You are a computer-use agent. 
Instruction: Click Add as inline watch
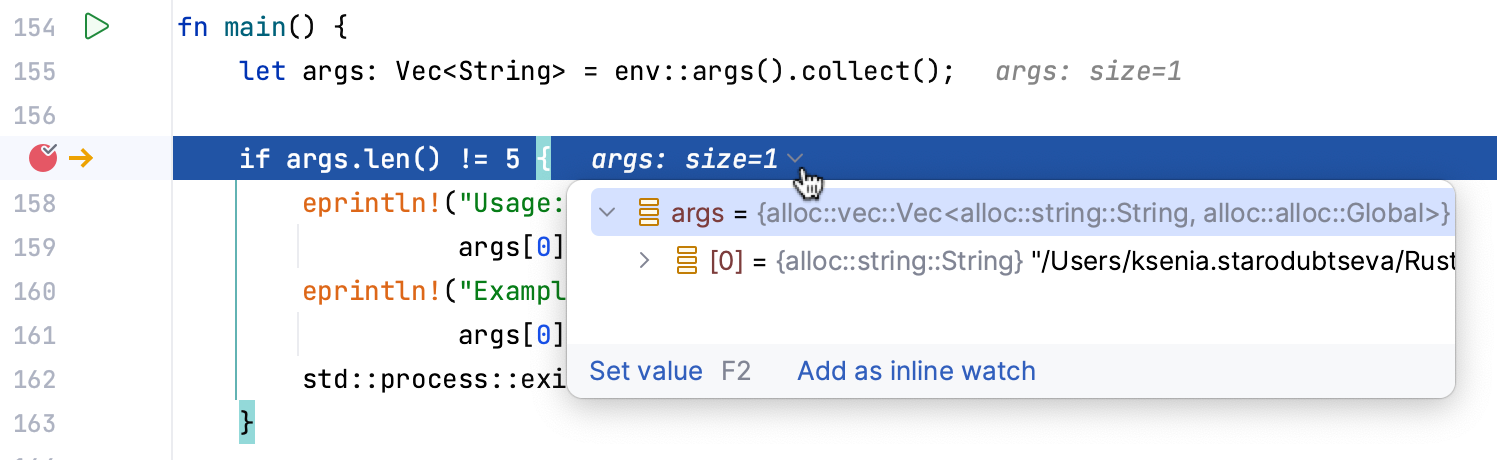916,371
